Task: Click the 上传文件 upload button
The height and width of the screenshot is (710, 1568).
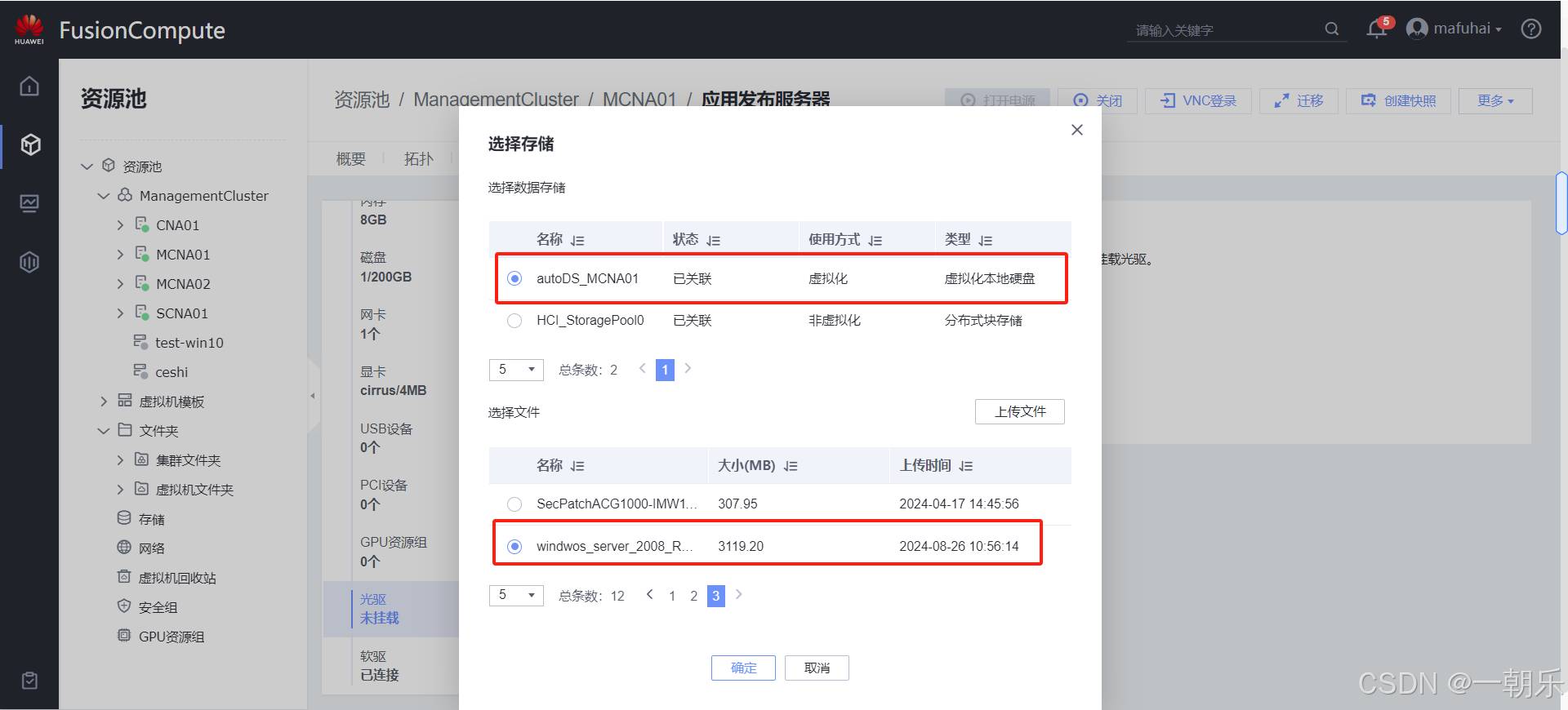Action: pyautogui.click(x=1019, y=411)
